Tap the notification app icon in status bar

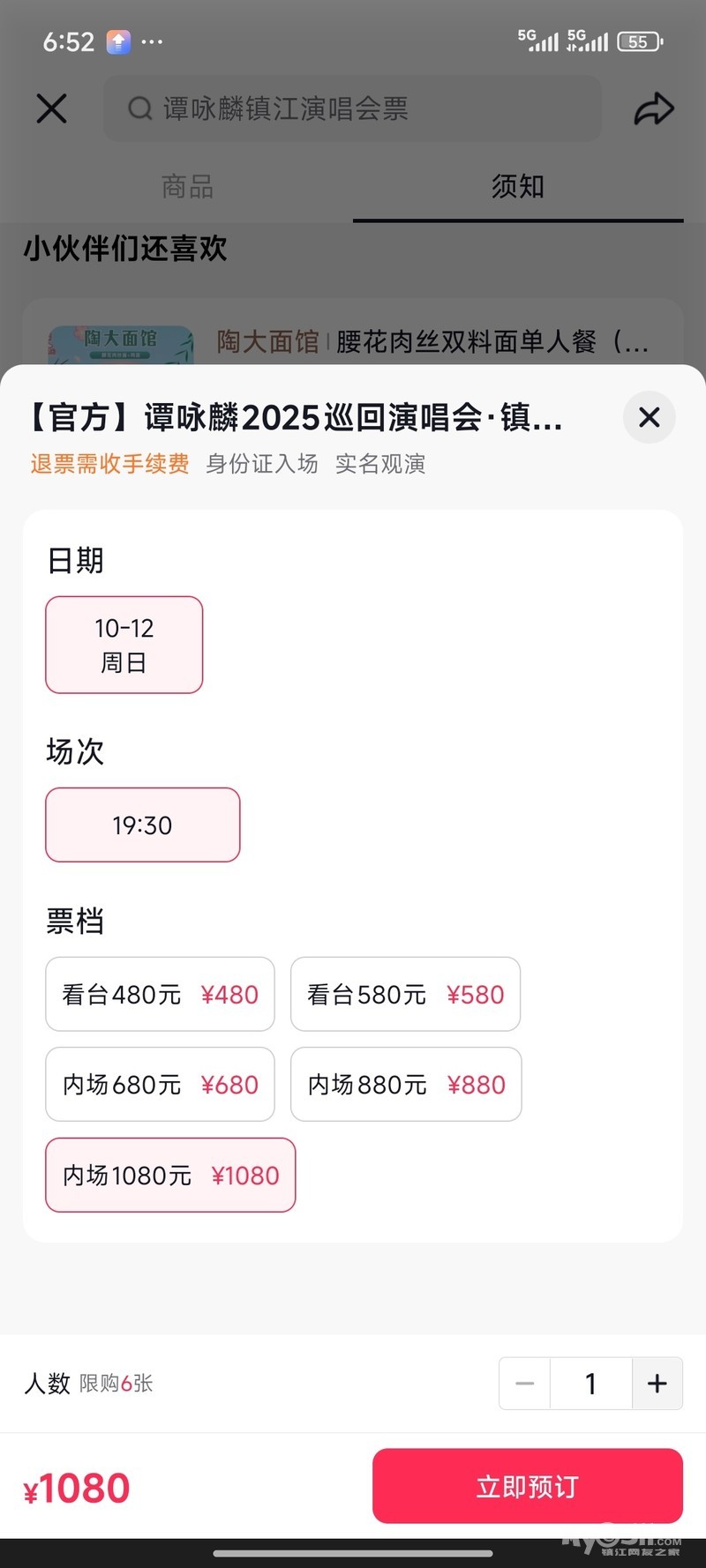pyautogui.click(x=118, y=41)
